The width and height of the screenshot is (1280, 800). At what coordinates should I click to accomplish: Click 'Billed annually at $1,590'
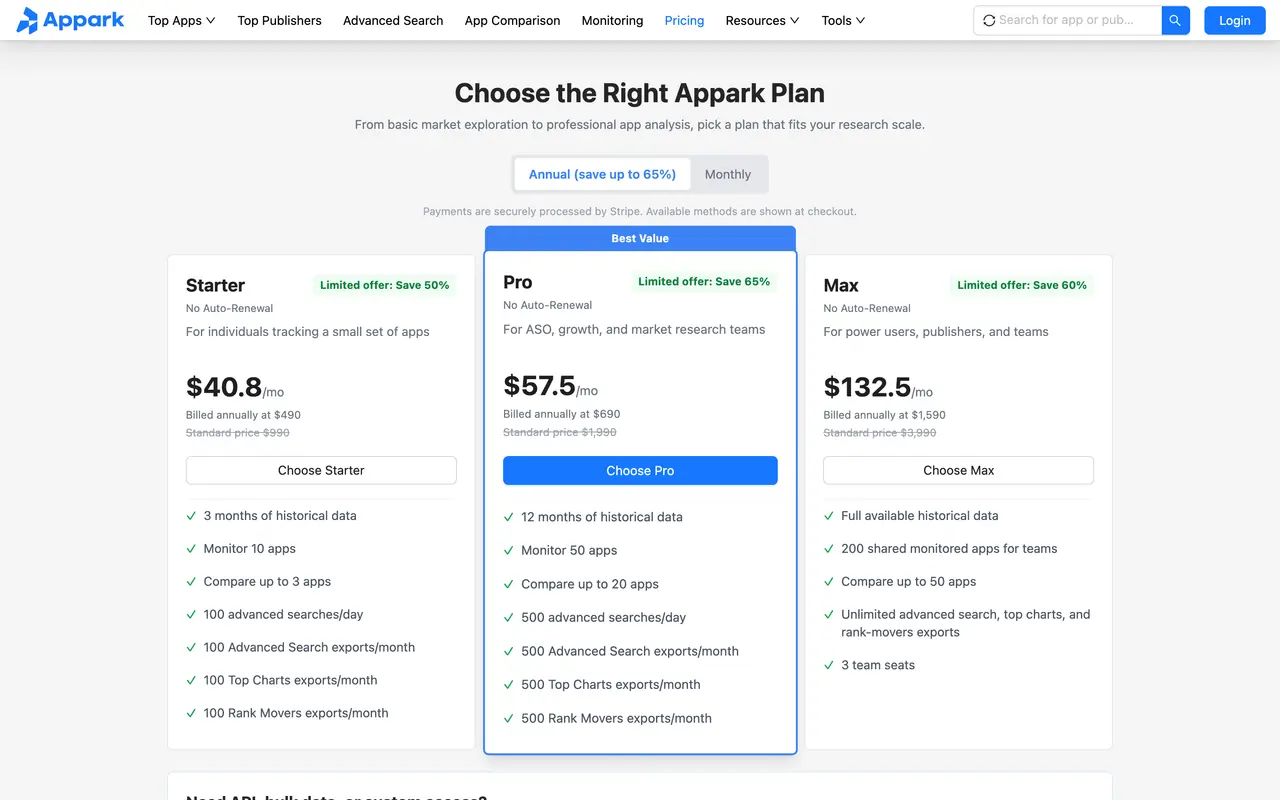point(884,415)
